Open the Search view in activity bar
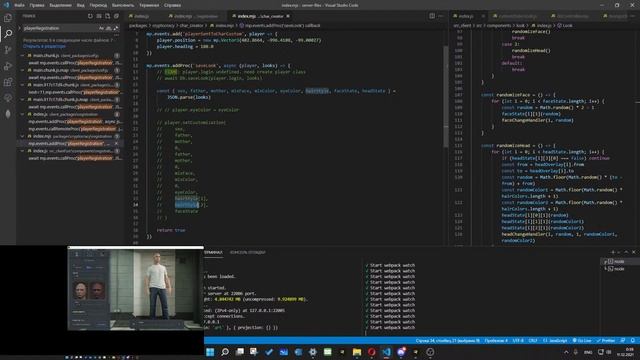This screenshot has width=640, height=360. pos(8,34)
